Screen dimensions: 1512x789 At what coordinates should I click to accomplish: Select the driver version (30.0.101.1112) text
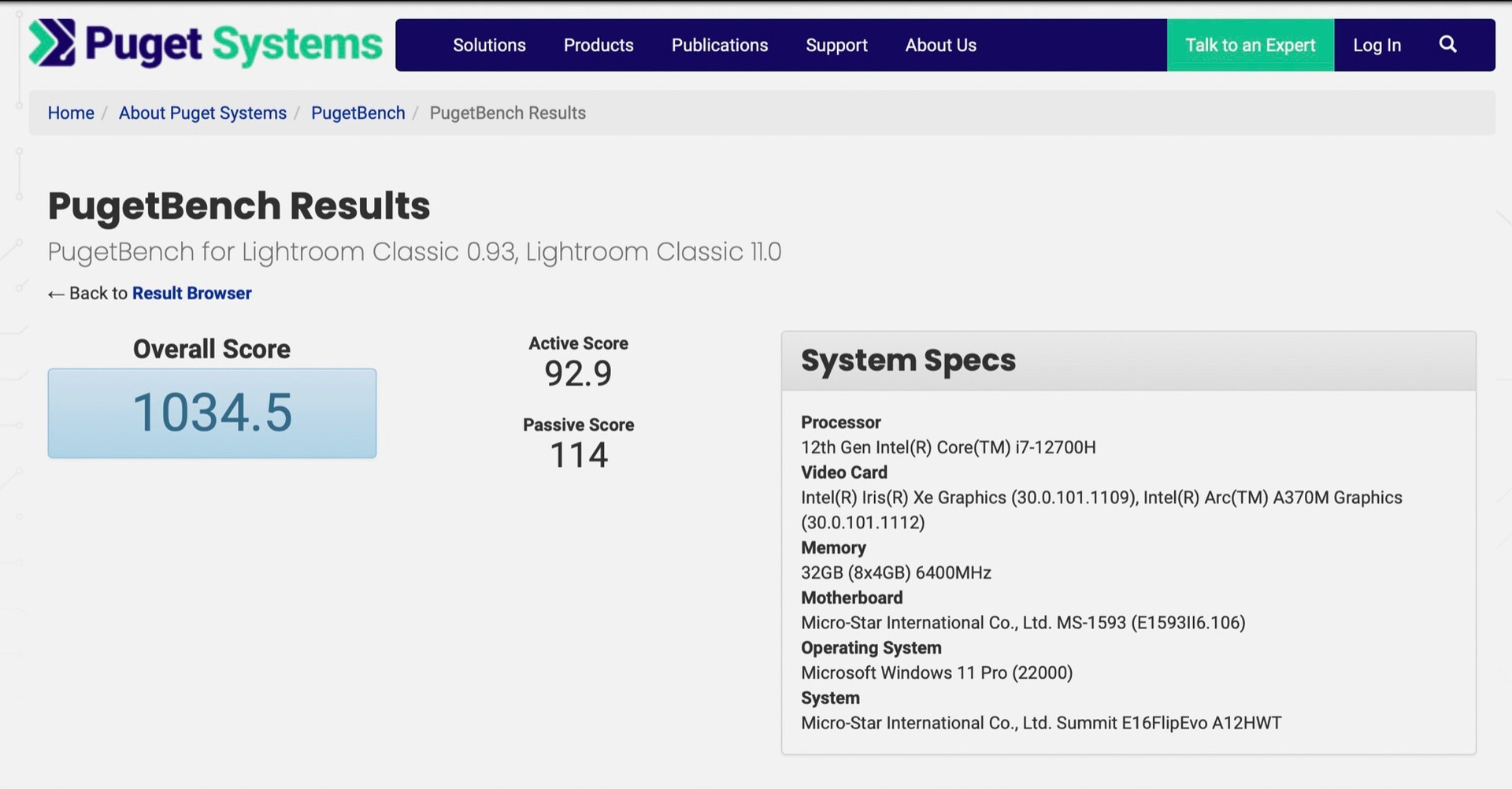(863, 523)
